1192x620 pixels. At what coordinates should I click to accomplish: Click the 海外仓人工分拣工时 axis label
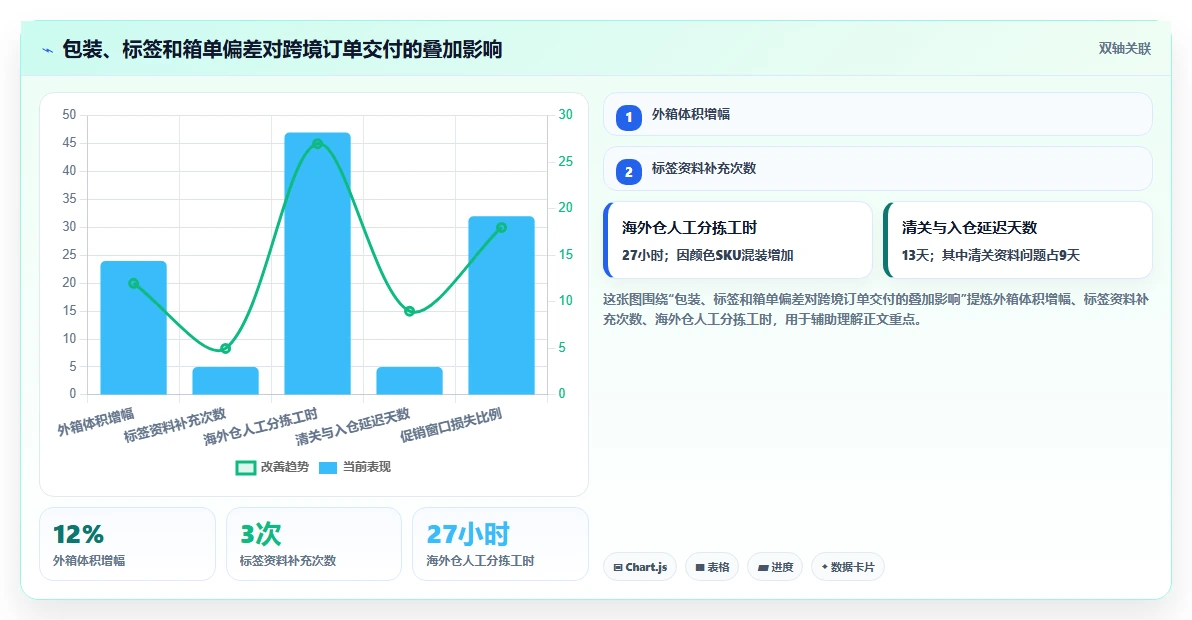260,426
